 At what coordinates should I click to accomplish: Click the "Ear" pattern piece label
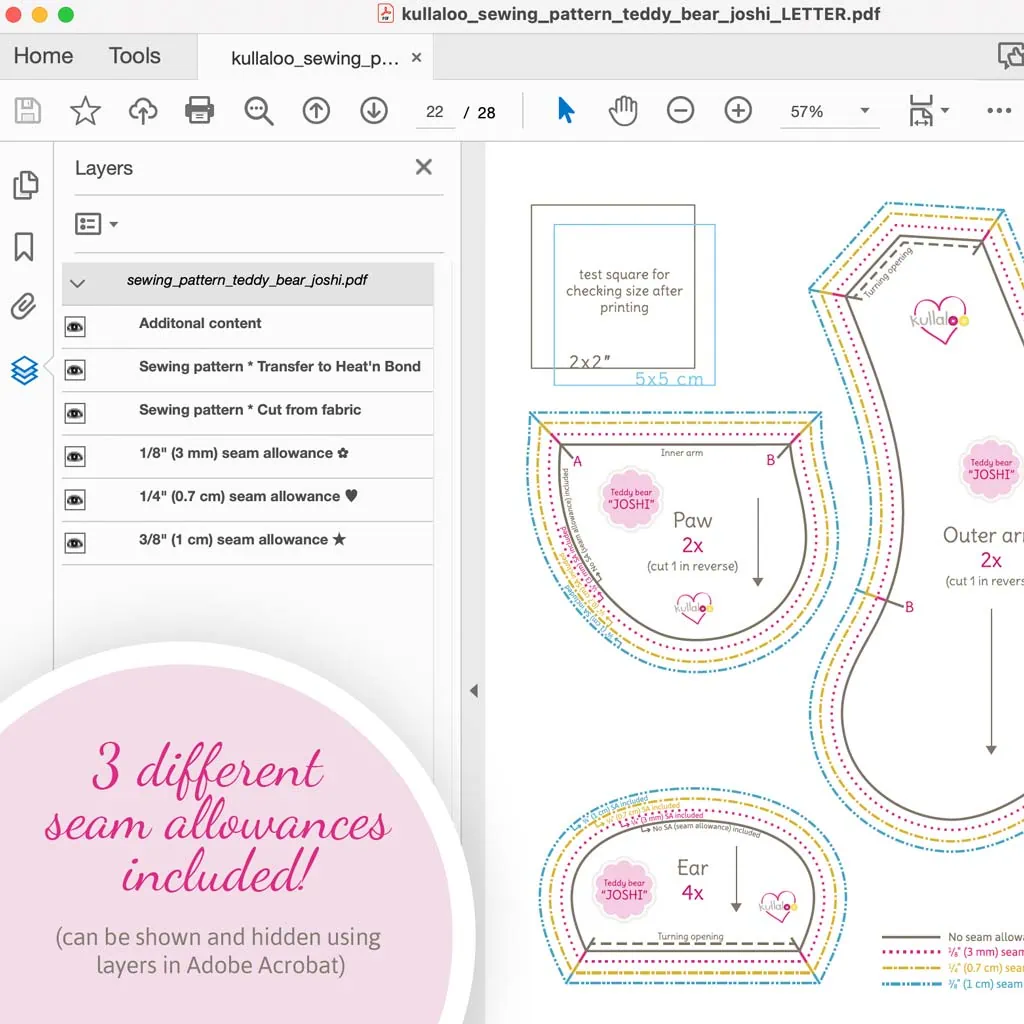coord(692,868)
